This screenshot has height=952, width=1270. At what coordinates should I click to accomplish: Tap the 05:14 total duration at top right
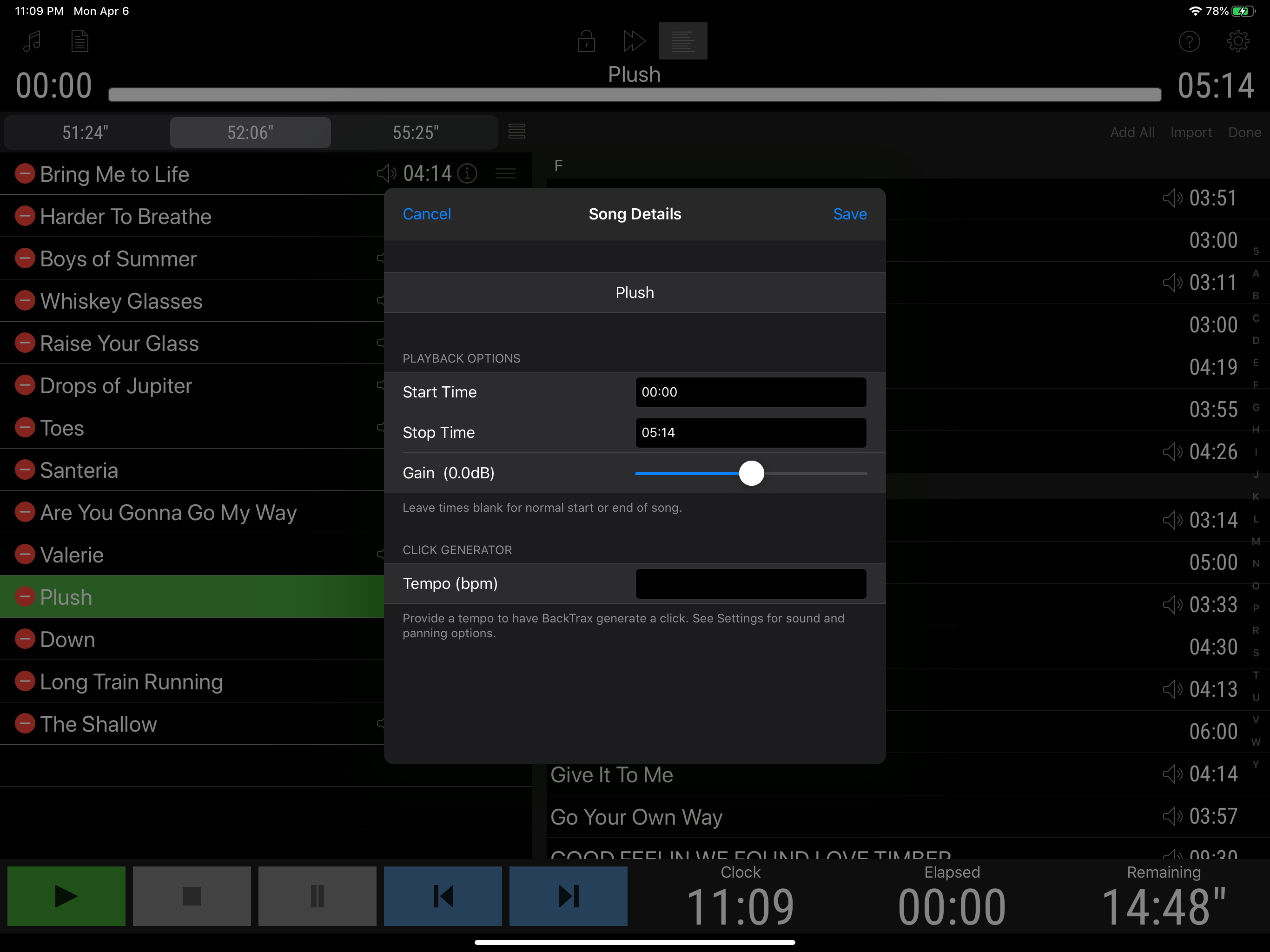[1216, 86]
